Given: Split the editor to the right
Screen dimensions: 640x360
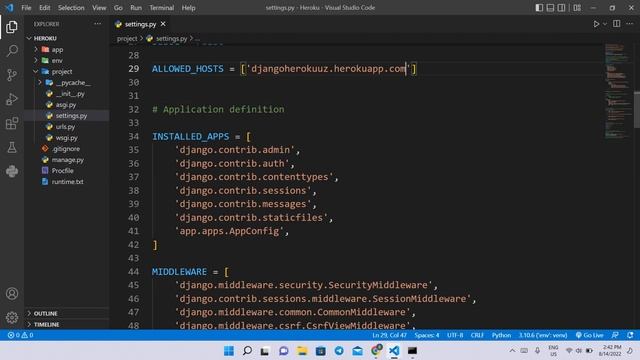Looking at the screenshot, I should [617, 24].
